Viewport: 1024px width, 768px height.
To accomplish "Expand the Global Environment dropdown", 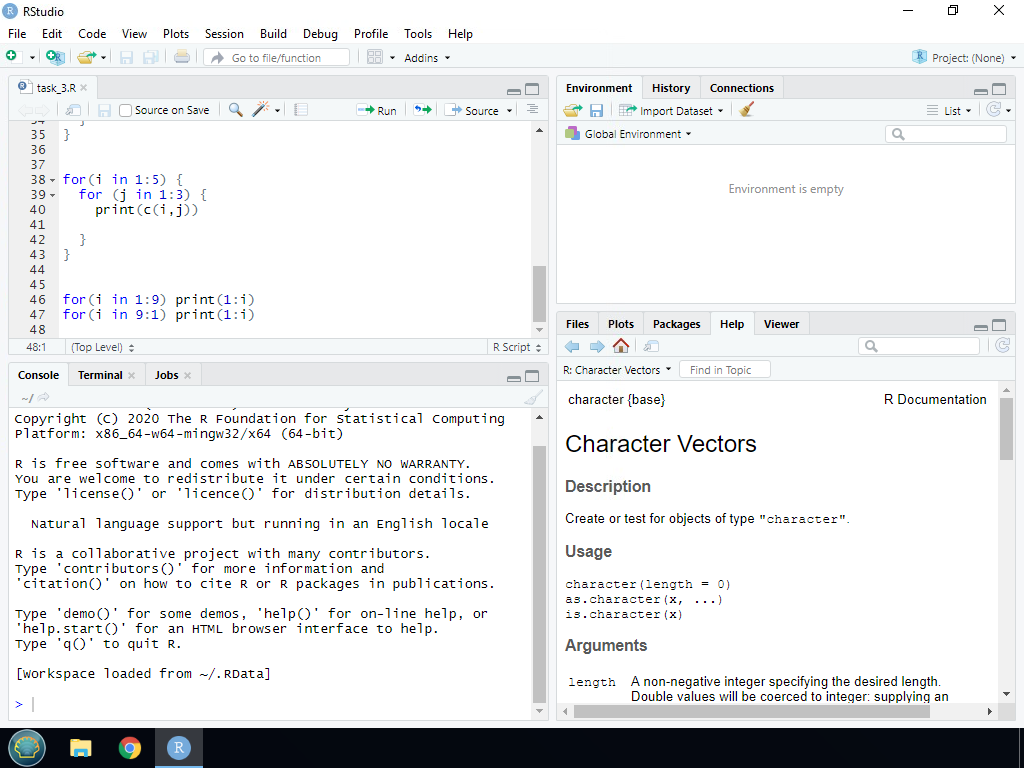I will 636,134.
